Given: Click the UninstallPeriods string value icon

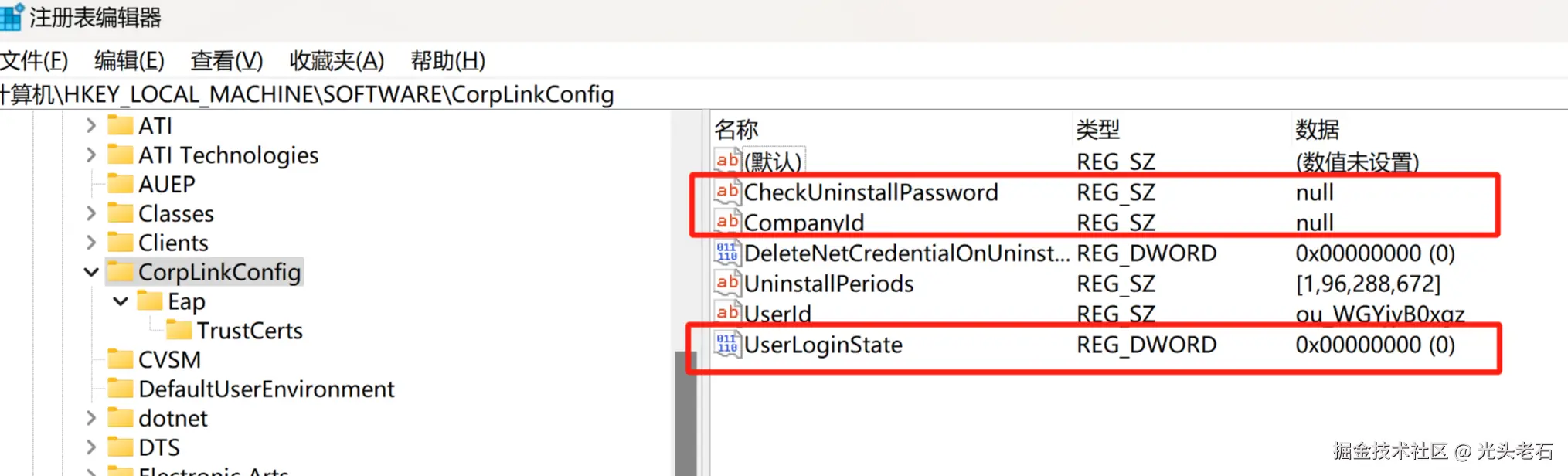Looking at the screenshot, I should tap(727, 283).
